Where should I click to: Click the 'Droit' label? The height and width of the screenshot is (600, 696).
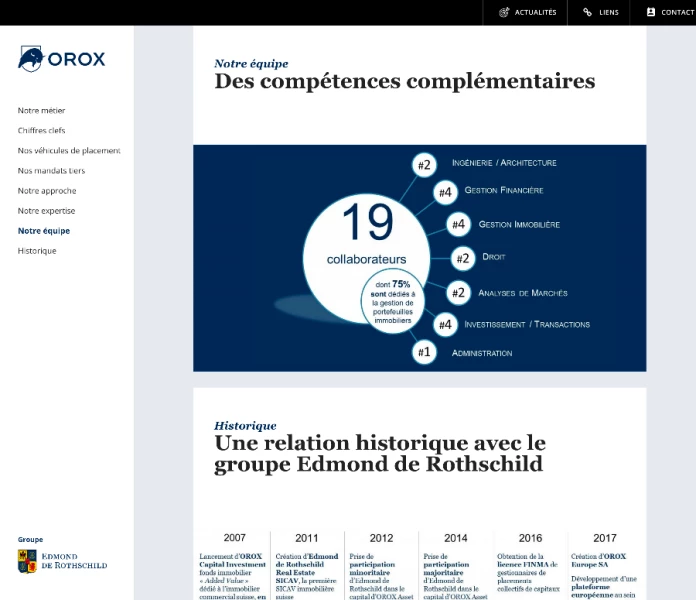click(x=494, y=257)
